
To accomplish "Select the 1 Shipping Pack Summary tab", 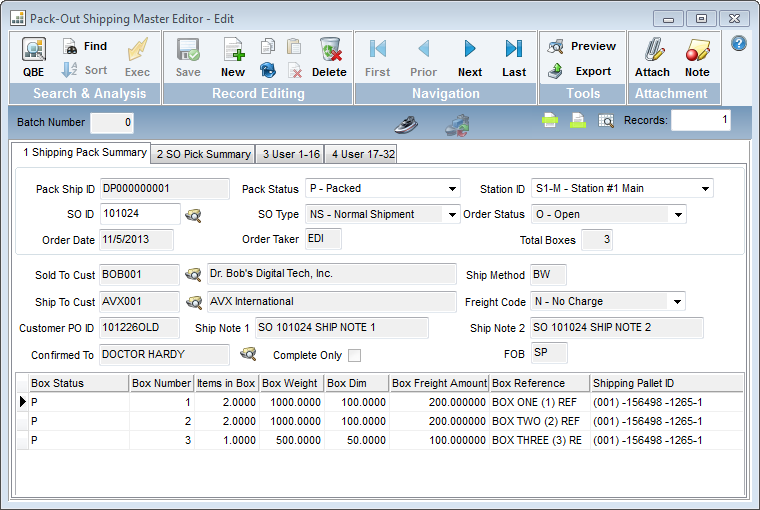I will [81, 153].
